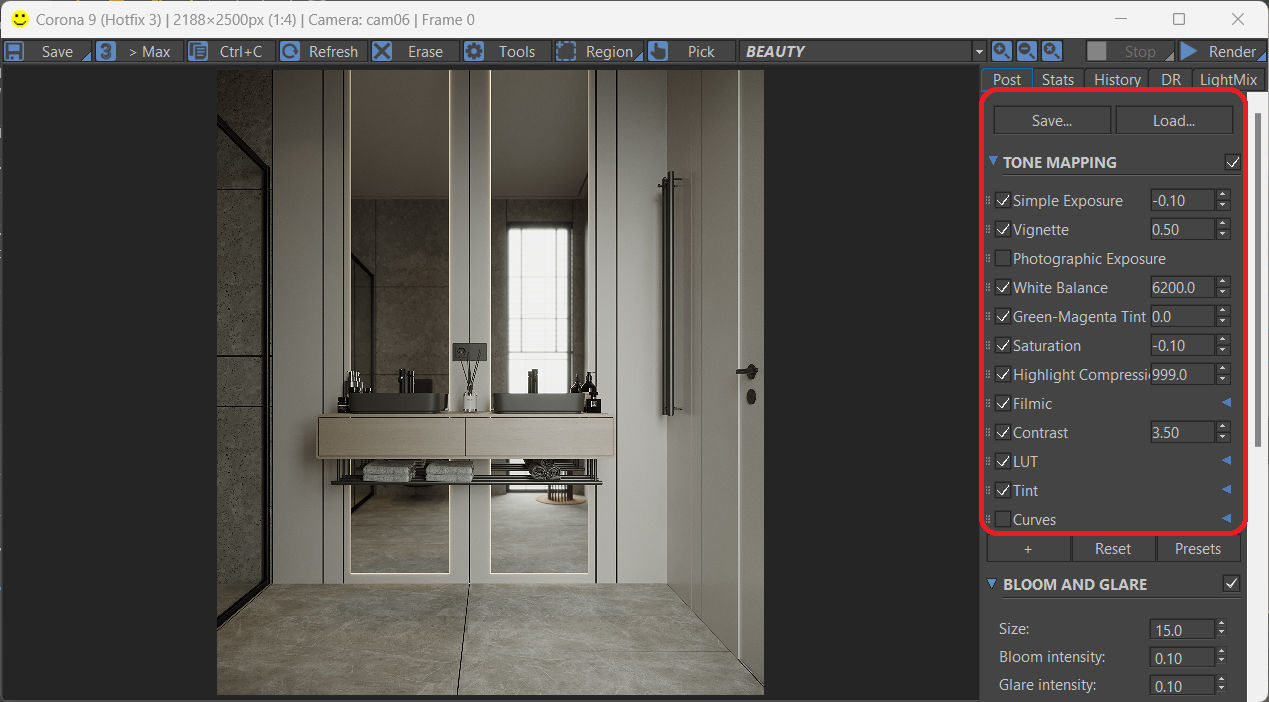Toggle the Contrast checkbox

coord(1003,432)
